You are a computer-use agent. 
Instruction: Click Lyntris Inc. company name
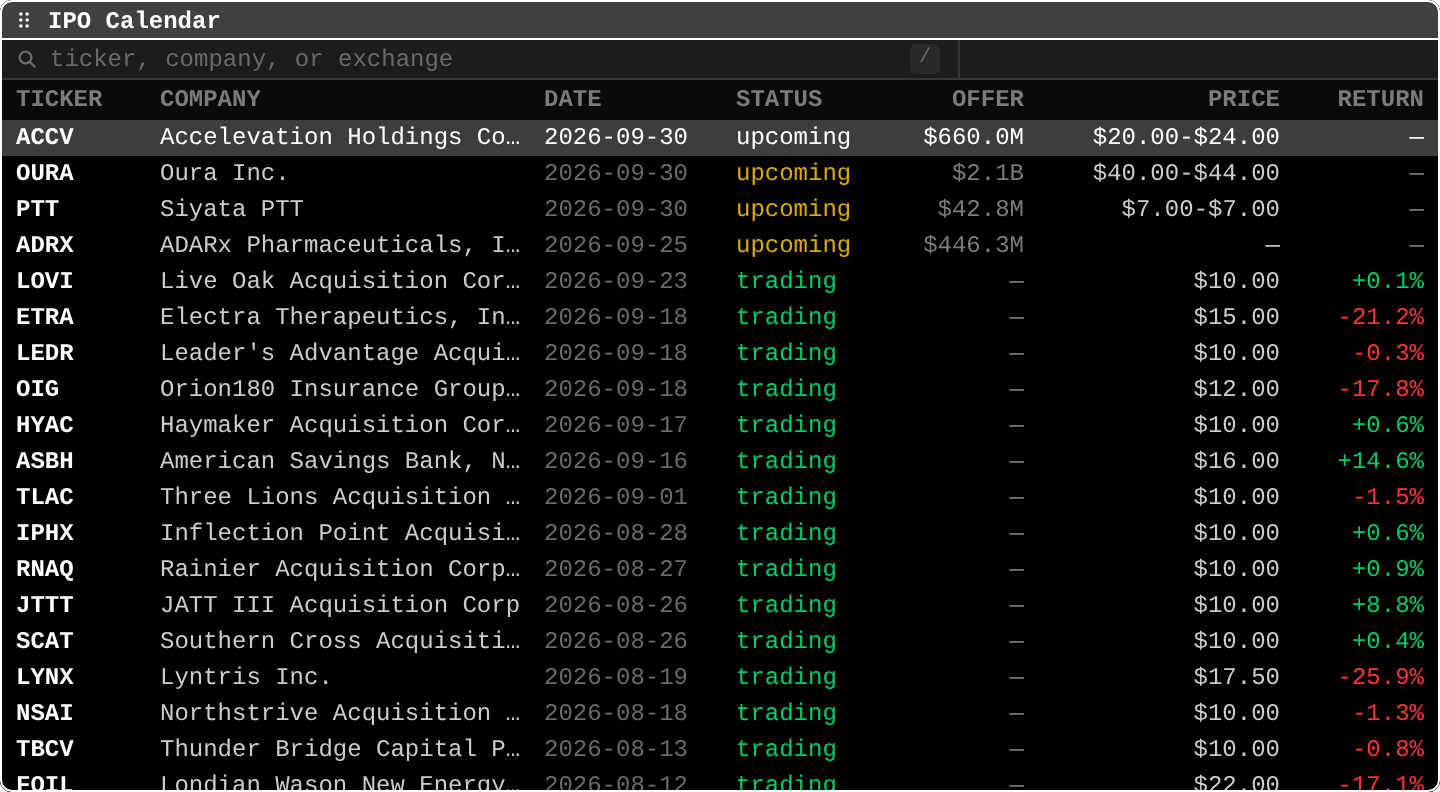tap(246, 677)
